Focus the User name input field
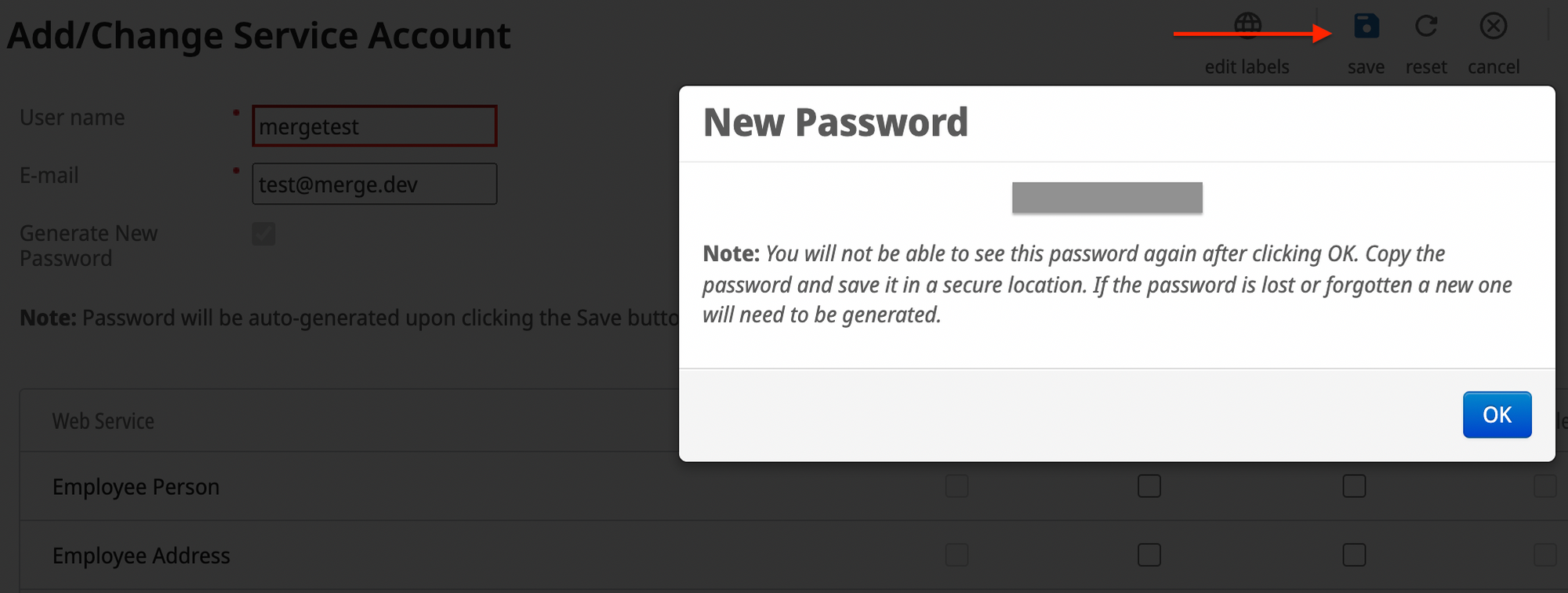The height and width of the screenshot is (593, 1568). click(375, 126)
